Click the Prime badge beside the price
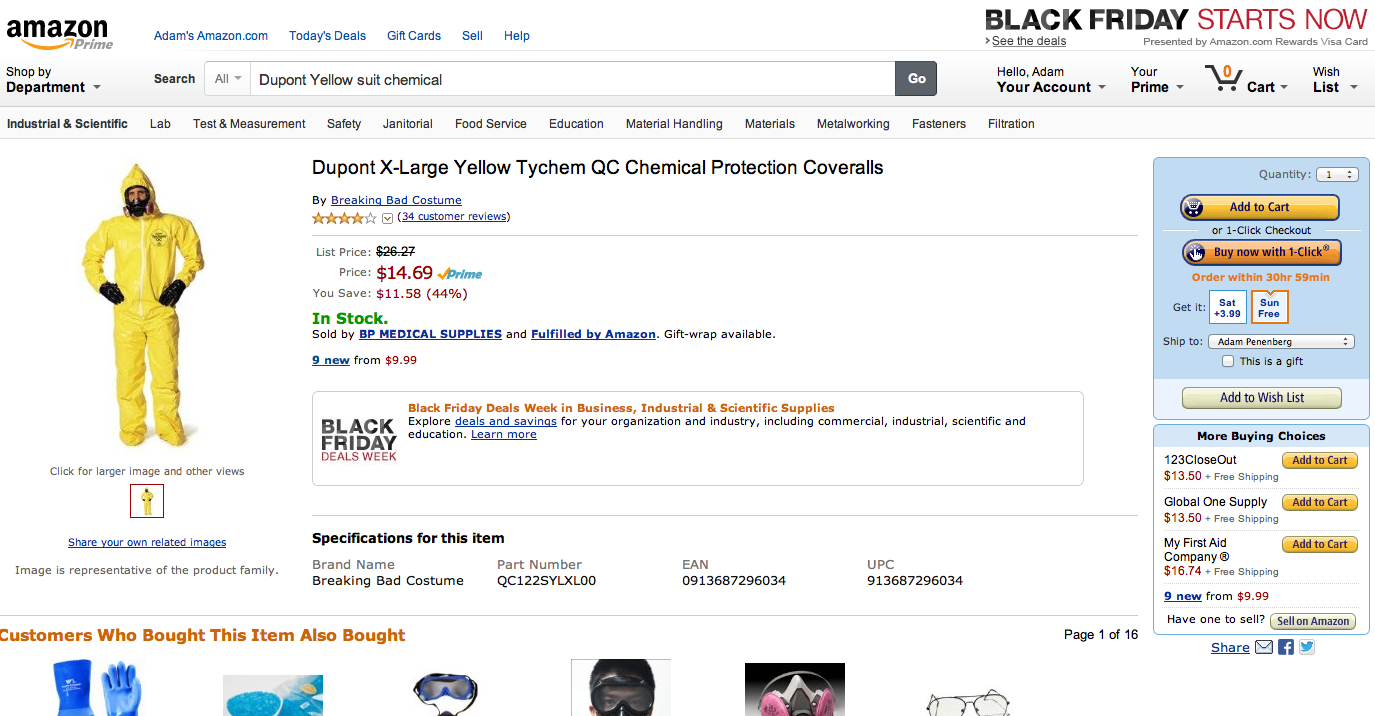This screenshot has width=1375, height=716. 460,274
